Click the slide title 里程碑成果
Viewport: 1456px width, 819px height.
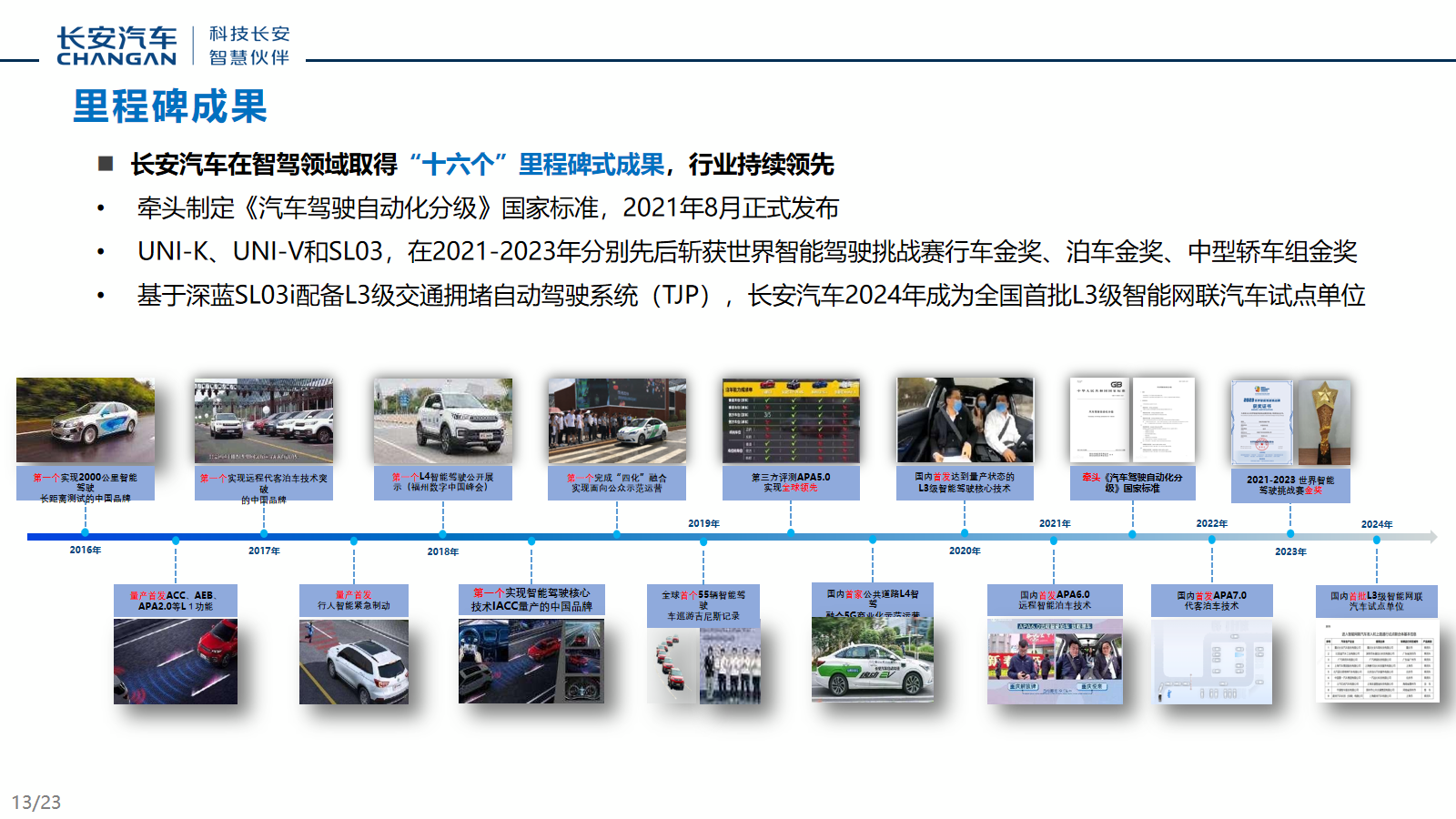[x=170, y=106]
